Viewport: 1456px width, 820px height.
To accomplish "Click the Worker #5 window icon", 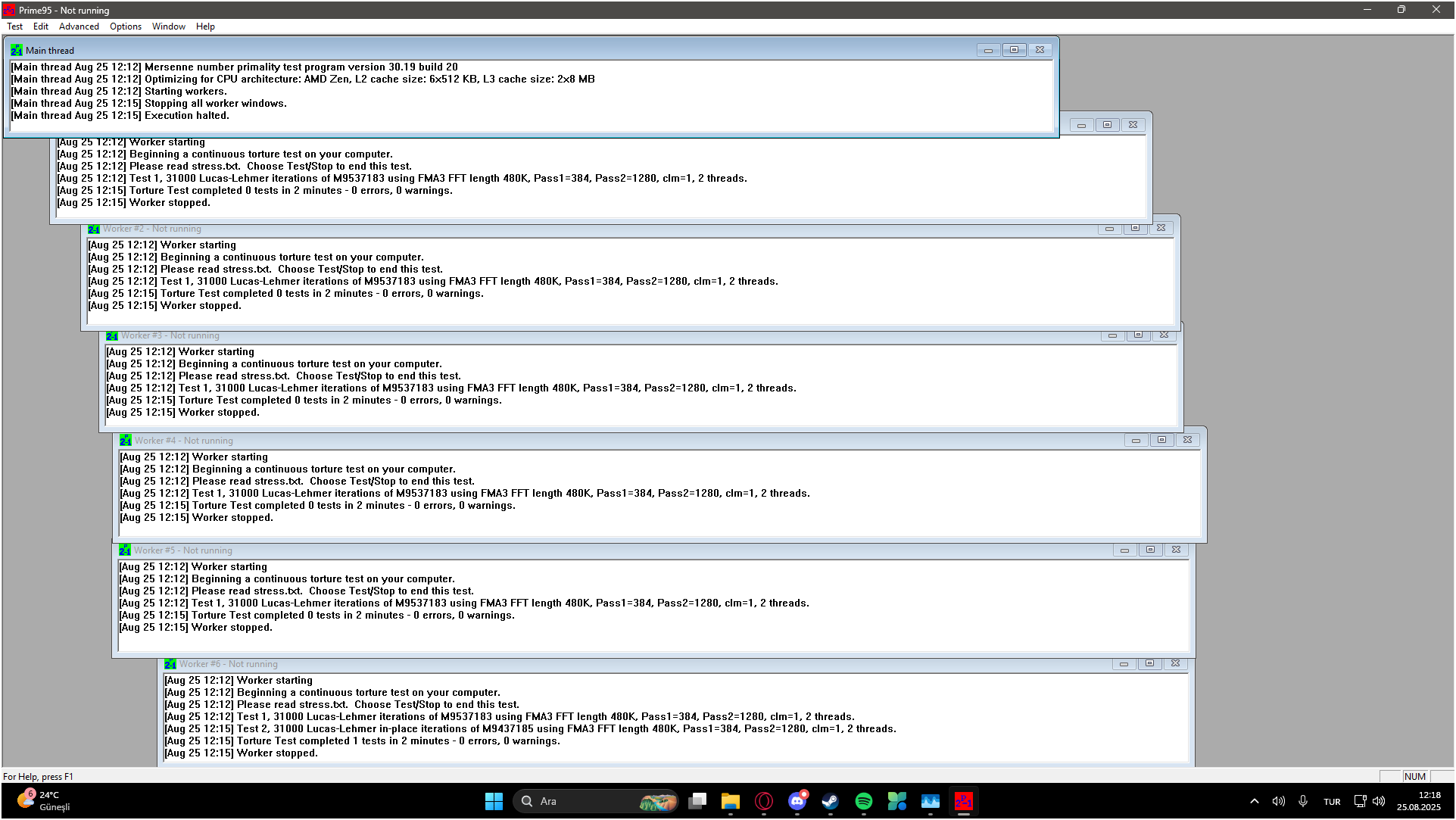I will pos(125,550).
